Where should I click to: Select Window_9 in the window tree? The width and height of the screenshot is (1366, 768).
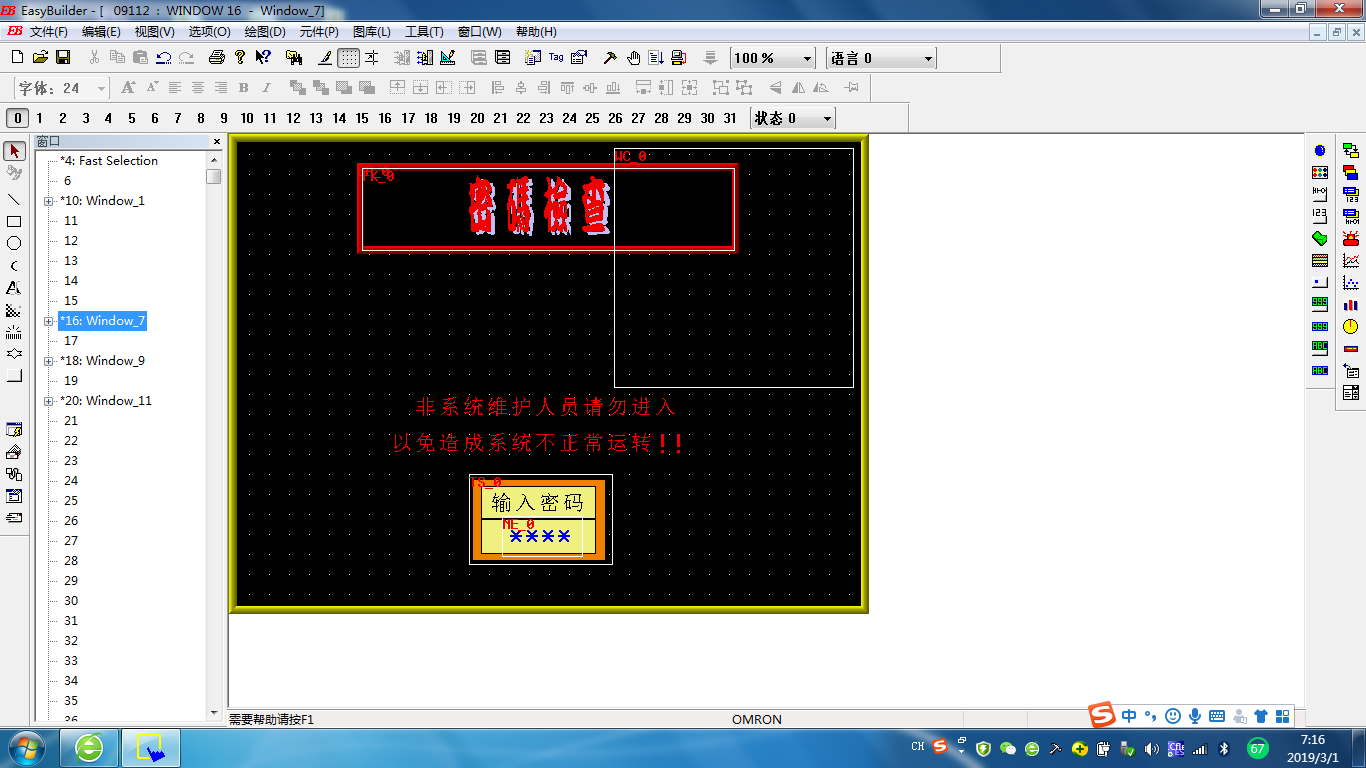pyautogui.click(x=114, y=361)
